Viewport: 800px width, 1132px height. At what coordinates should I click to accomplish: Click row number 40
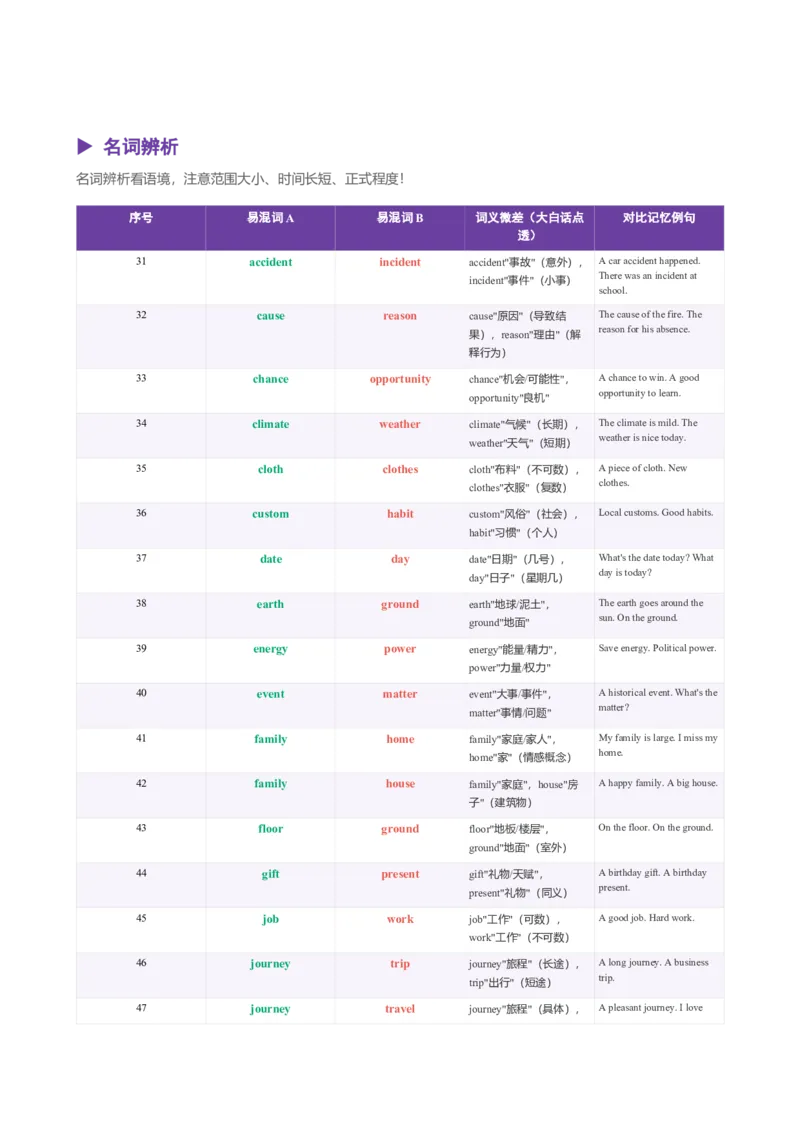(x=141, y=693)
